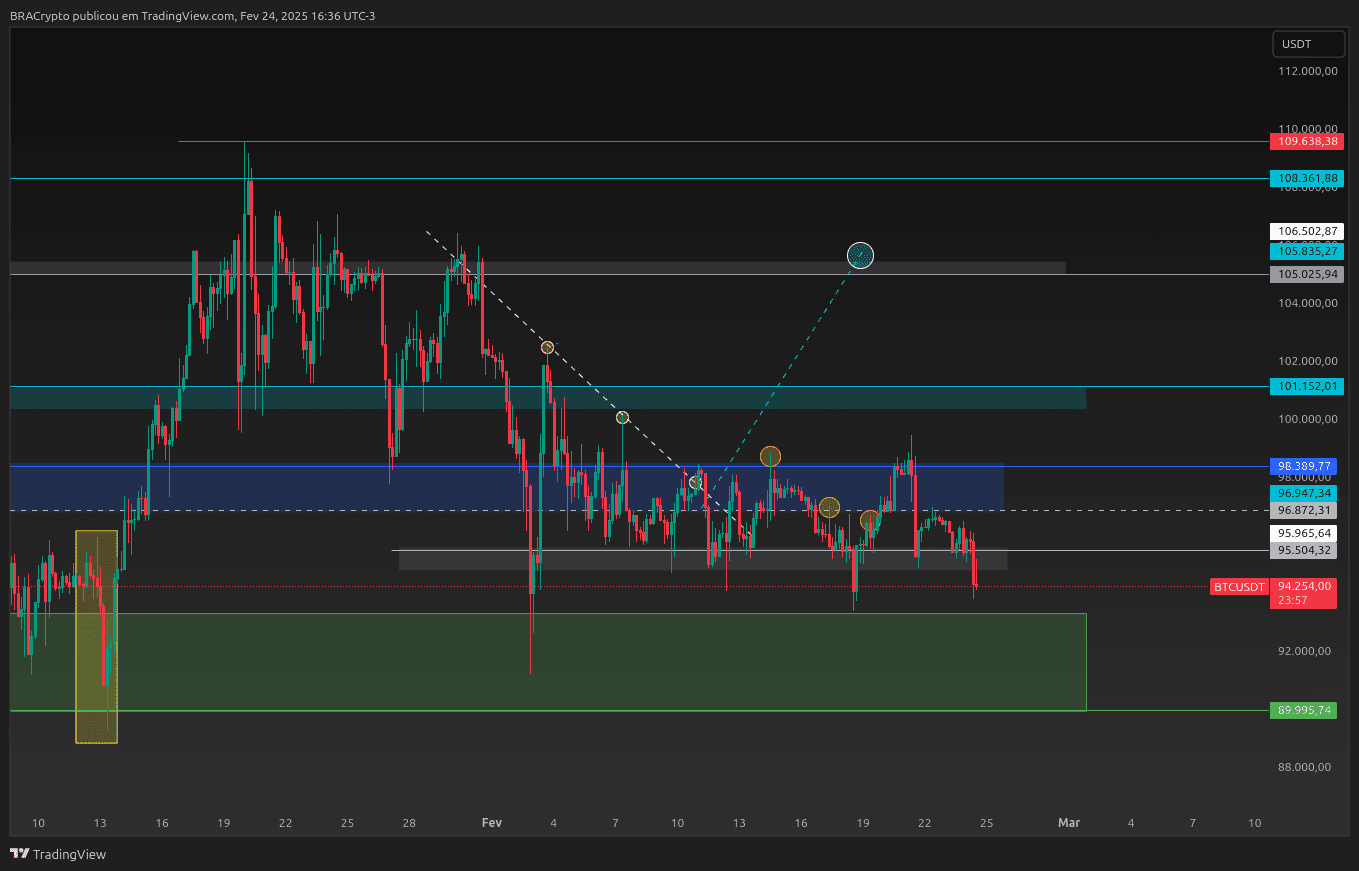Click the cyan 101.152,01 price label
Viewport: 1359px width, 871px height.
(x=1307, y=386)
